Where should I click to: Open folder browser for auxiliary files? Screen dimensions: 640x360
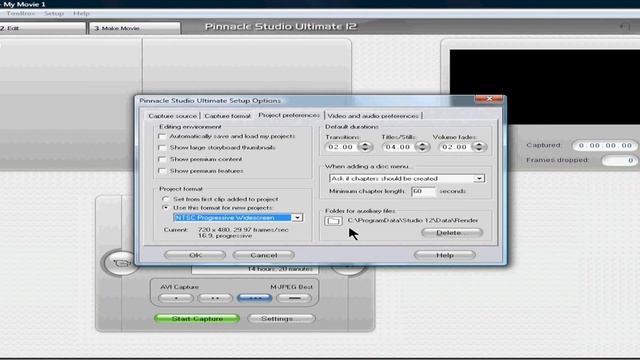point(333,221)
